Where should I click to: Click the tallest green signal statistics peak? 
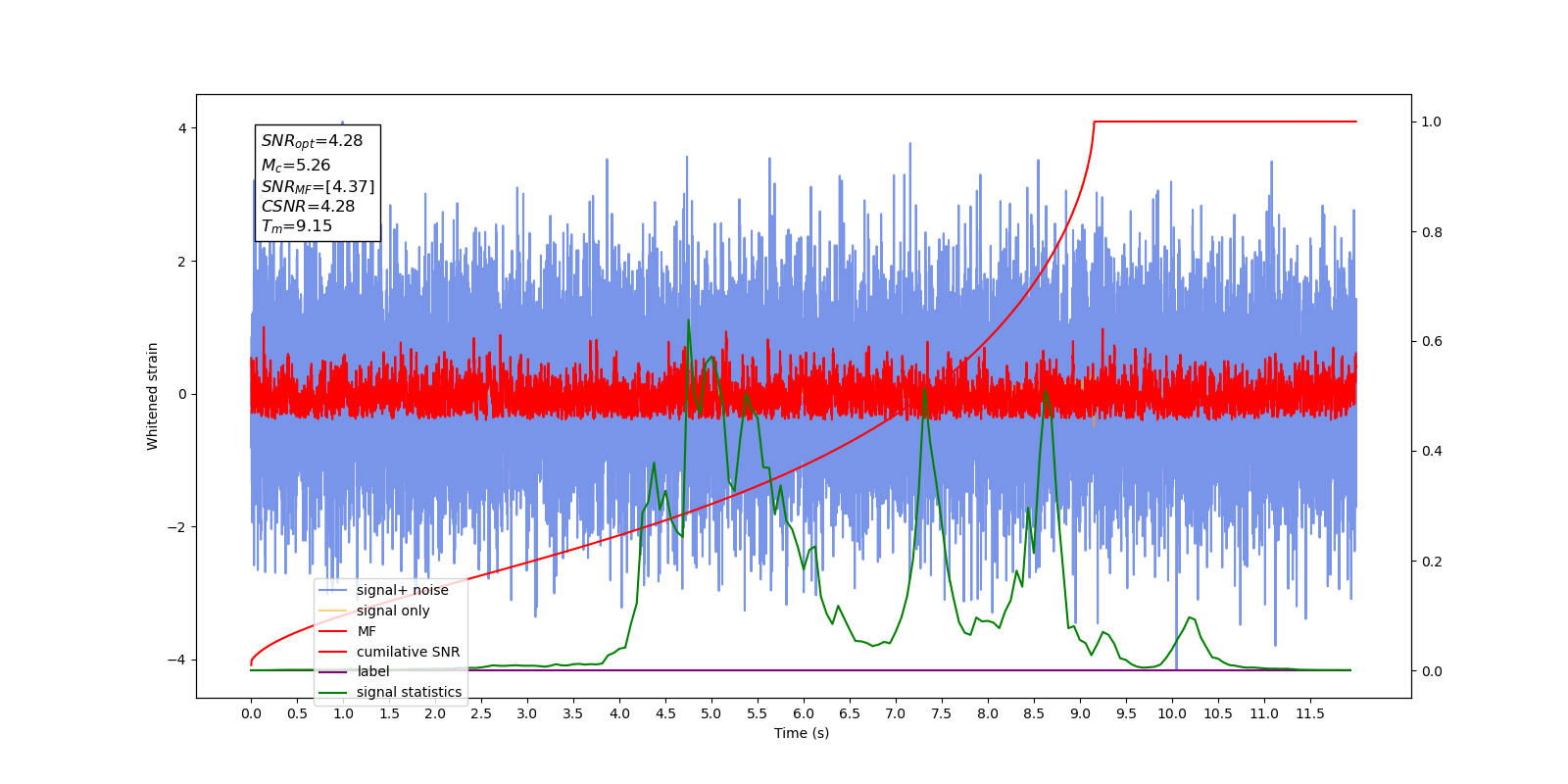(688, 320)
